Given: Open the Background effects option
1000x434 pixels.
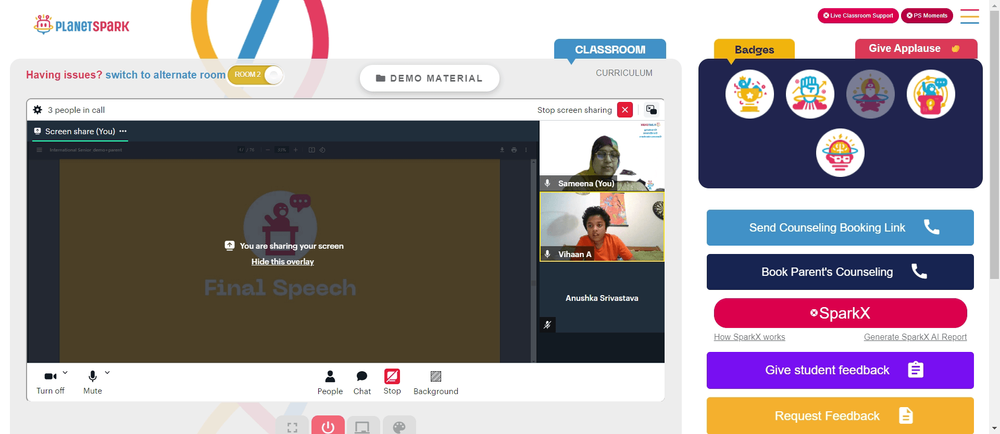Looking at the screenshot, I should click(x=436, y=382).
